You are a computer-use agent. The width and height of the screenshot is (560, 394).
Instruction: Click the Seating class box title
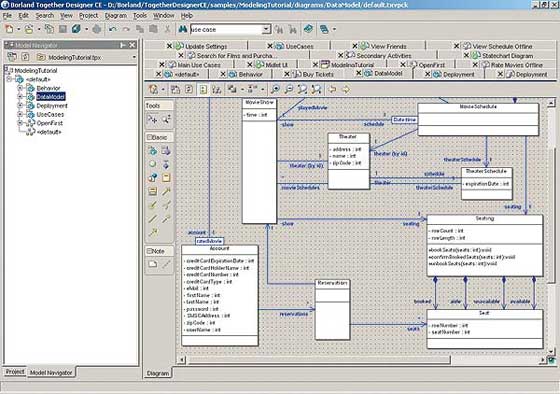[485, 218]
